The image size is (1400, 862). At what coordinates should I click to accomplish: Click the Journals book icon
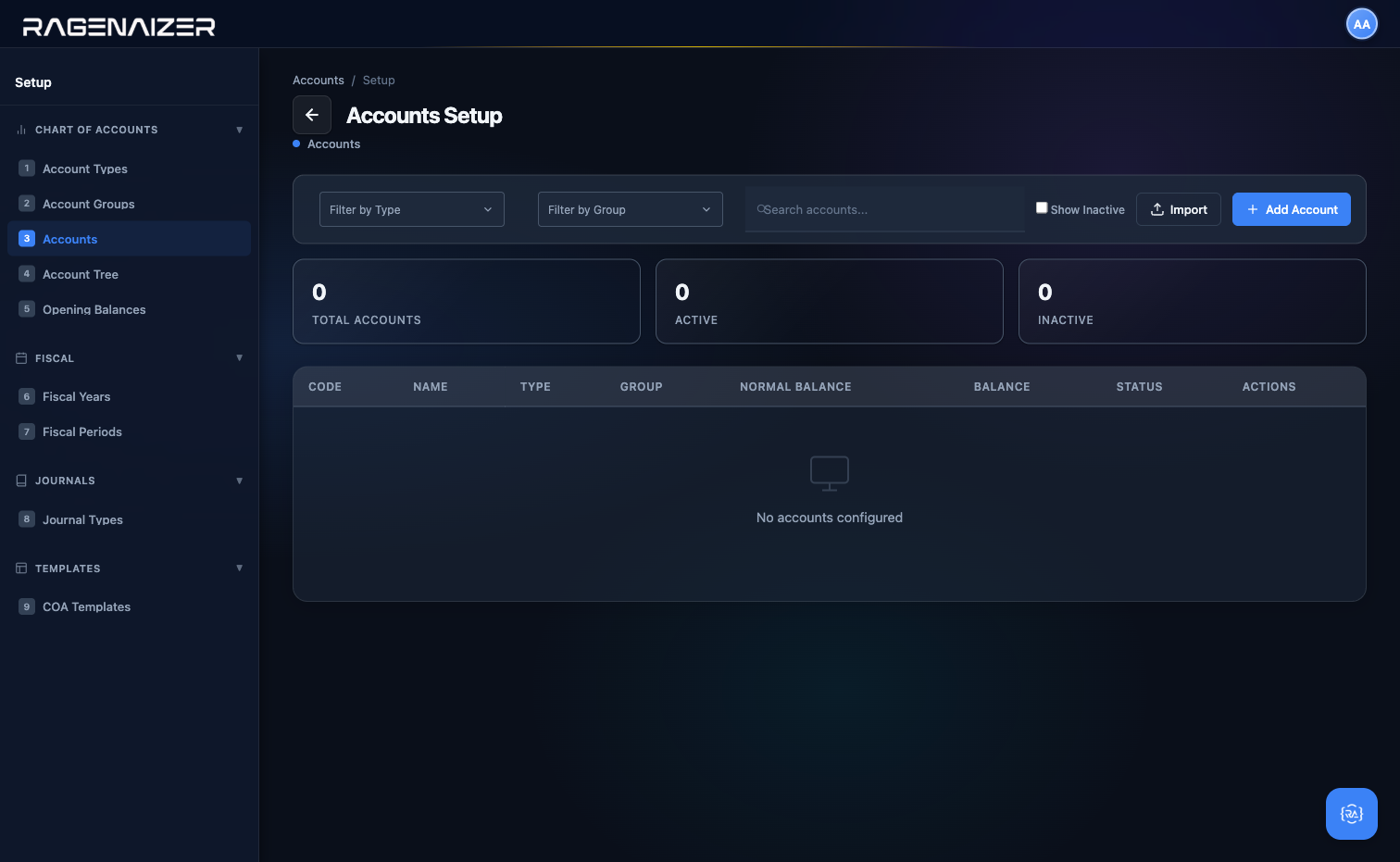tap(21, 481)
